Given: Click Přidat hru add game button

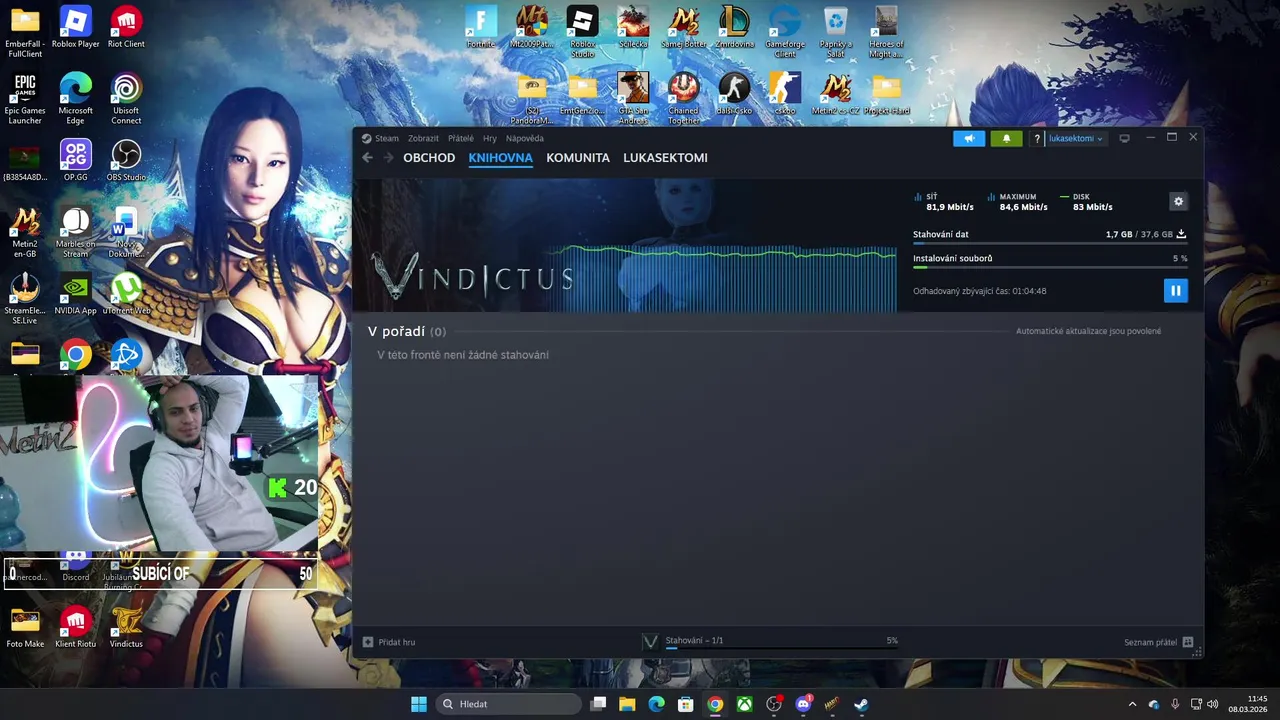Looking at the screenshot, I should 389,642.
